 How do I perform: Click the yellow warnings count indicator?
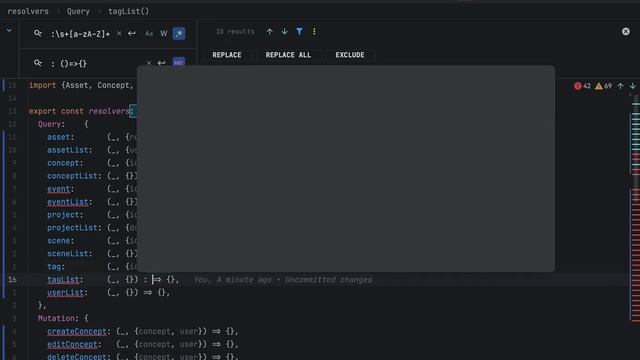pyautogui.click(x=603, y=86)
